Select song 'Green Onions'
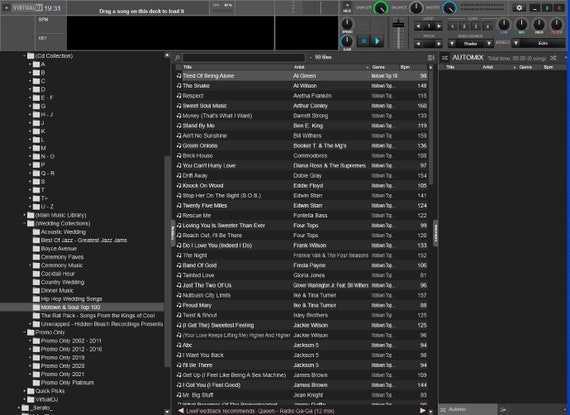The width and height of the screenshot is (570, 415). 302,146
